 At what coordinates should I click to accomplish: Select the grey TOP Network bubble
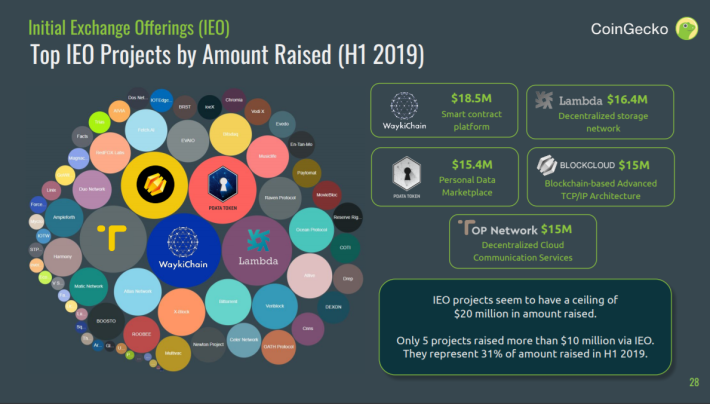(x=113, y=239)
